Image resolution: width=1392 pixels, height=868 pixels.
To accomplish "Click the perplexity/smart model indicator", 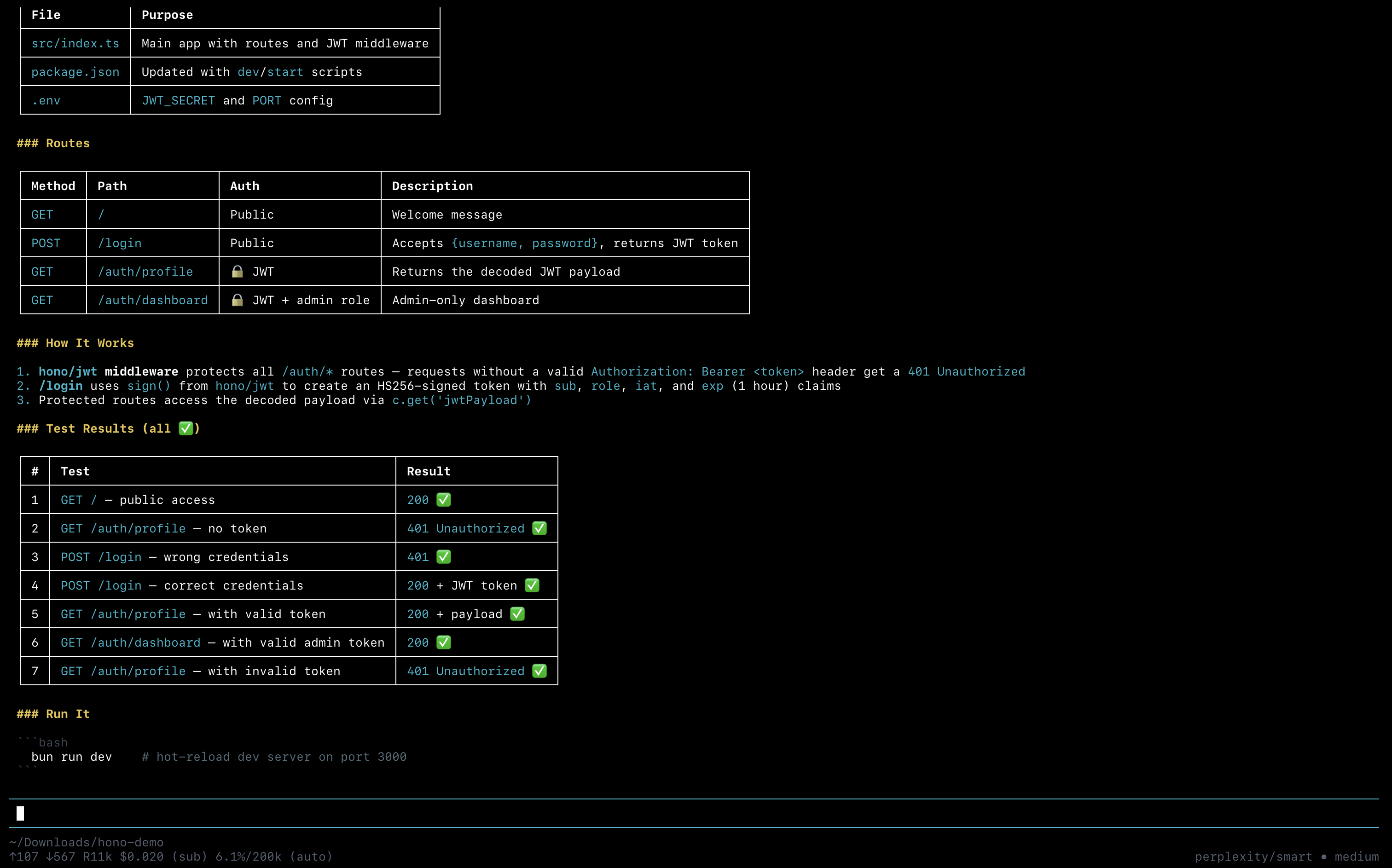I will (x=1253, y=856).
